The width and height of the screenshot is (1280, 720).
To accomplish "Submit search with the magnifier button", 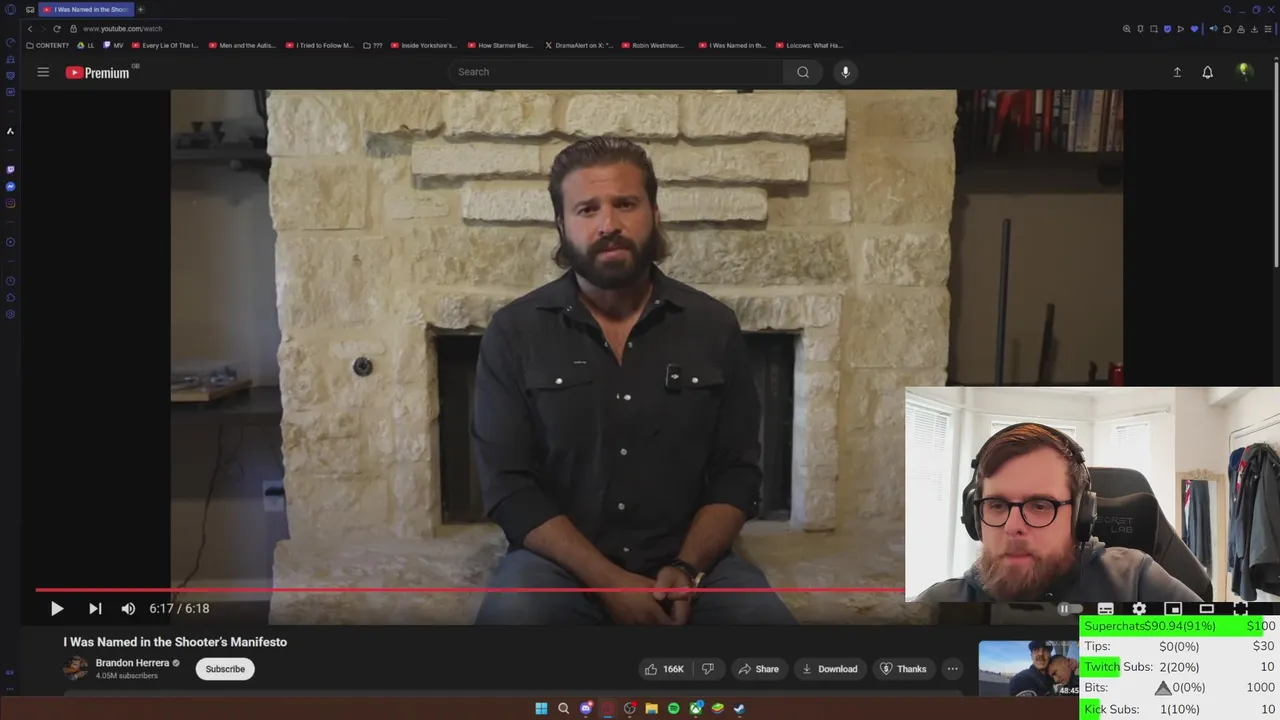I will click(x=803, y=72).
